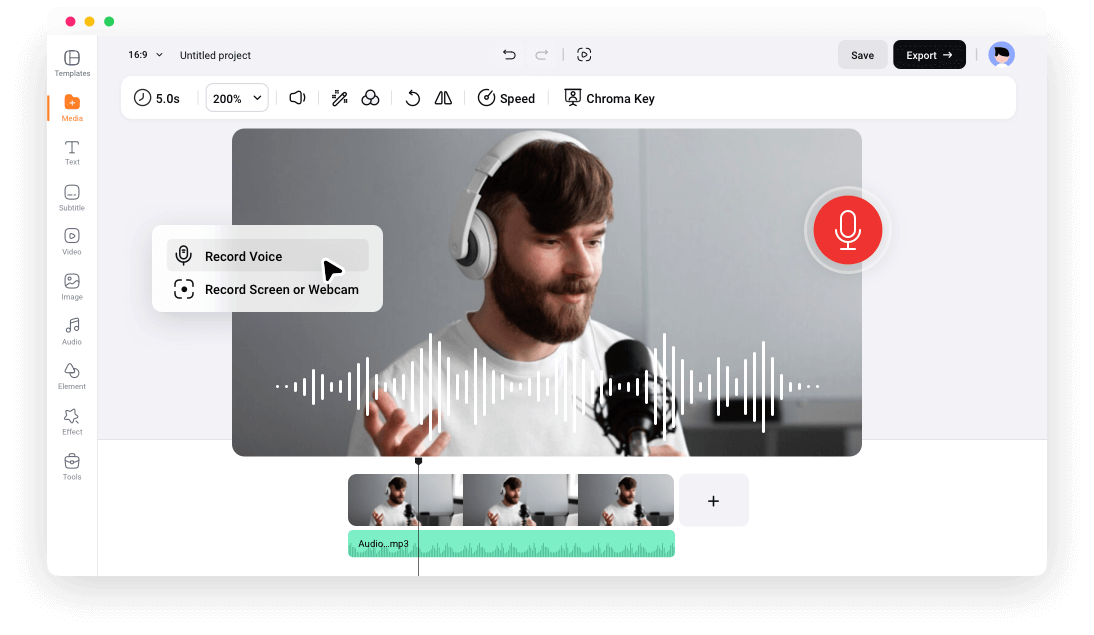Click the Export button
This screenshot has width=1094, height=635.
click(929, 54)
